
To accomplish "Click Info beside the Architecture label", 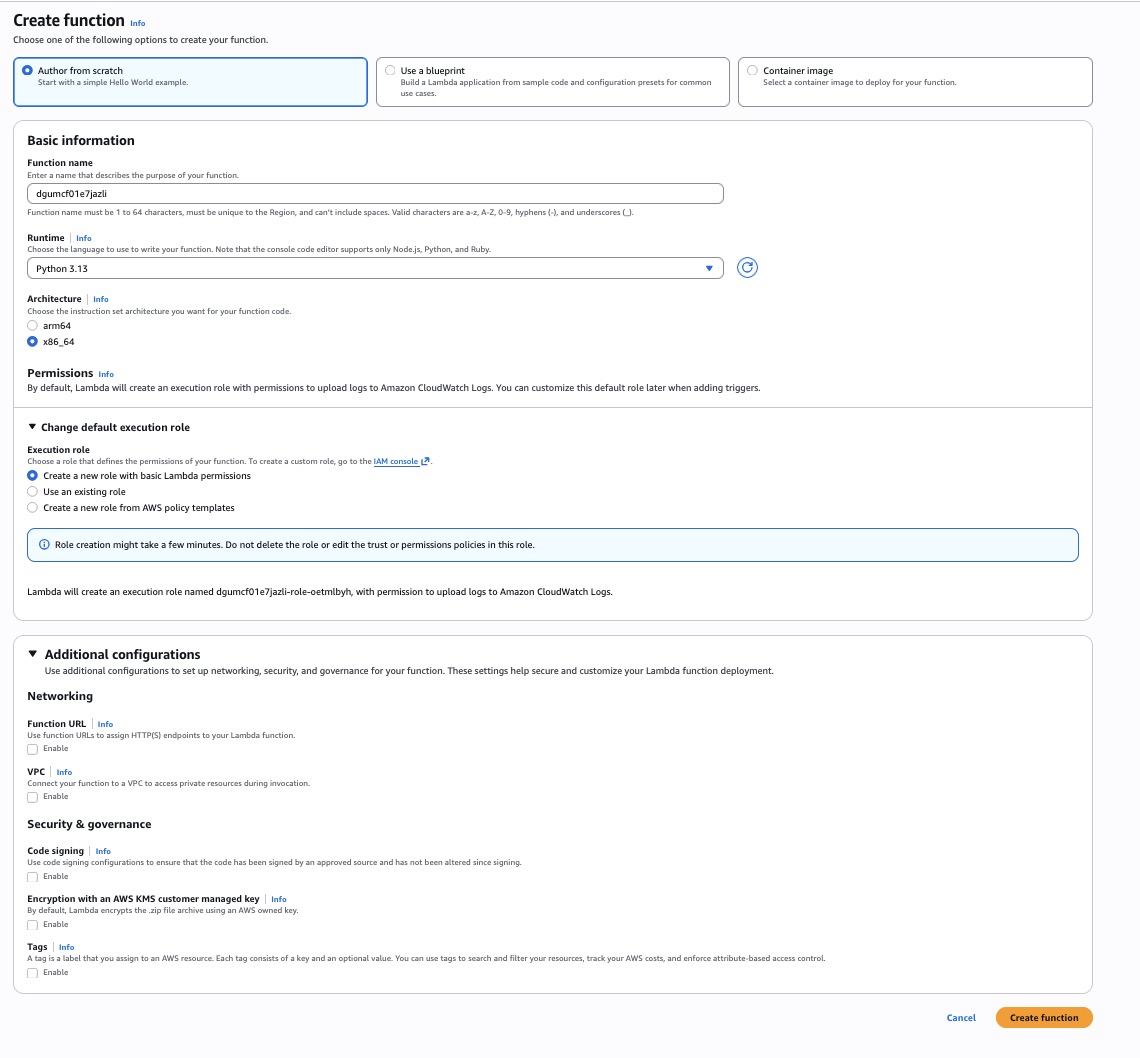I will tap(101, 299).
